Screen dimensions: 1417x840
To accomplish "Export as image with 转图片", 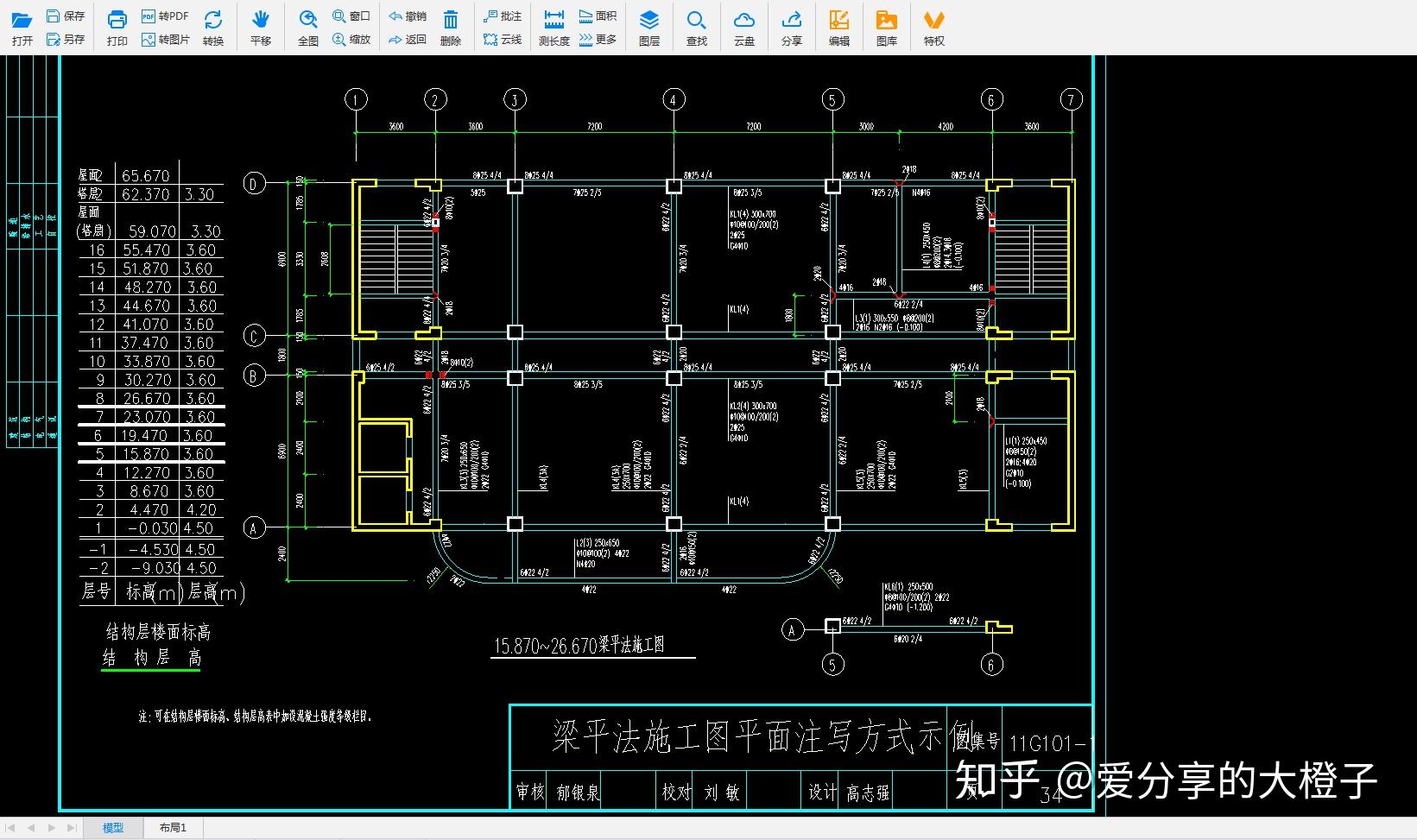I will [x=165, y=39].
